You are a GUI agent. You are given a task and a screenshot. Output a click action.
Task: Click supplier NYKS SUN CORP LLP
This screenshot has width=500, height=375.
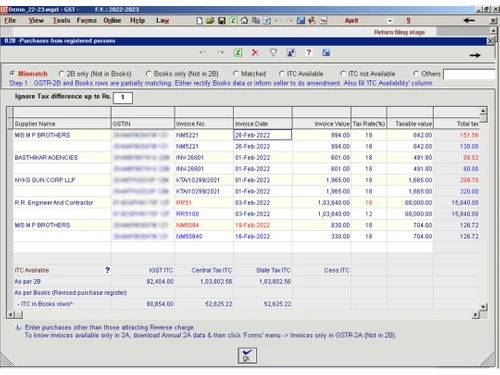pyautogui.click(x=45, y=180)
